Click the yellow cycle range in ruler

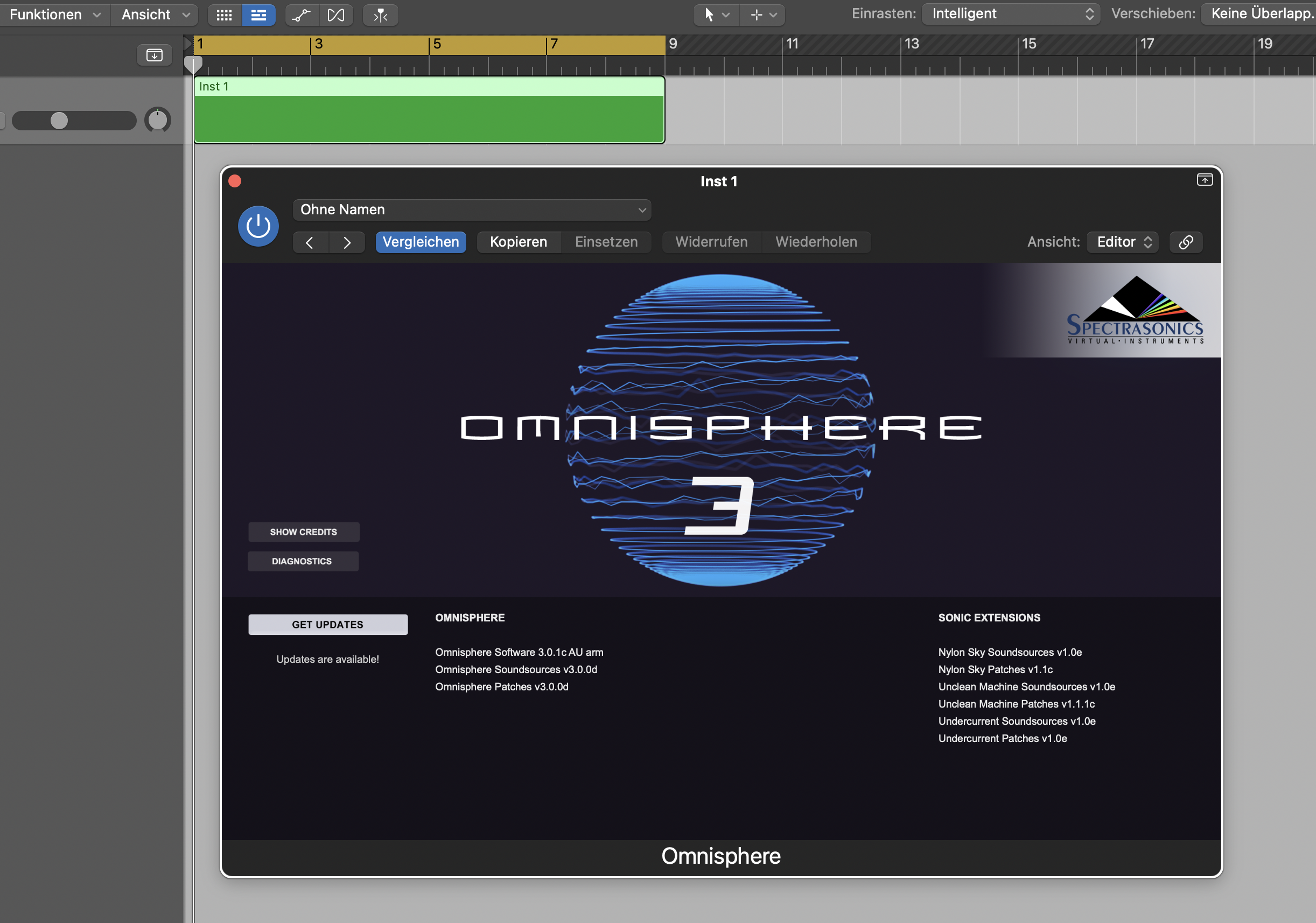point(429,45)
